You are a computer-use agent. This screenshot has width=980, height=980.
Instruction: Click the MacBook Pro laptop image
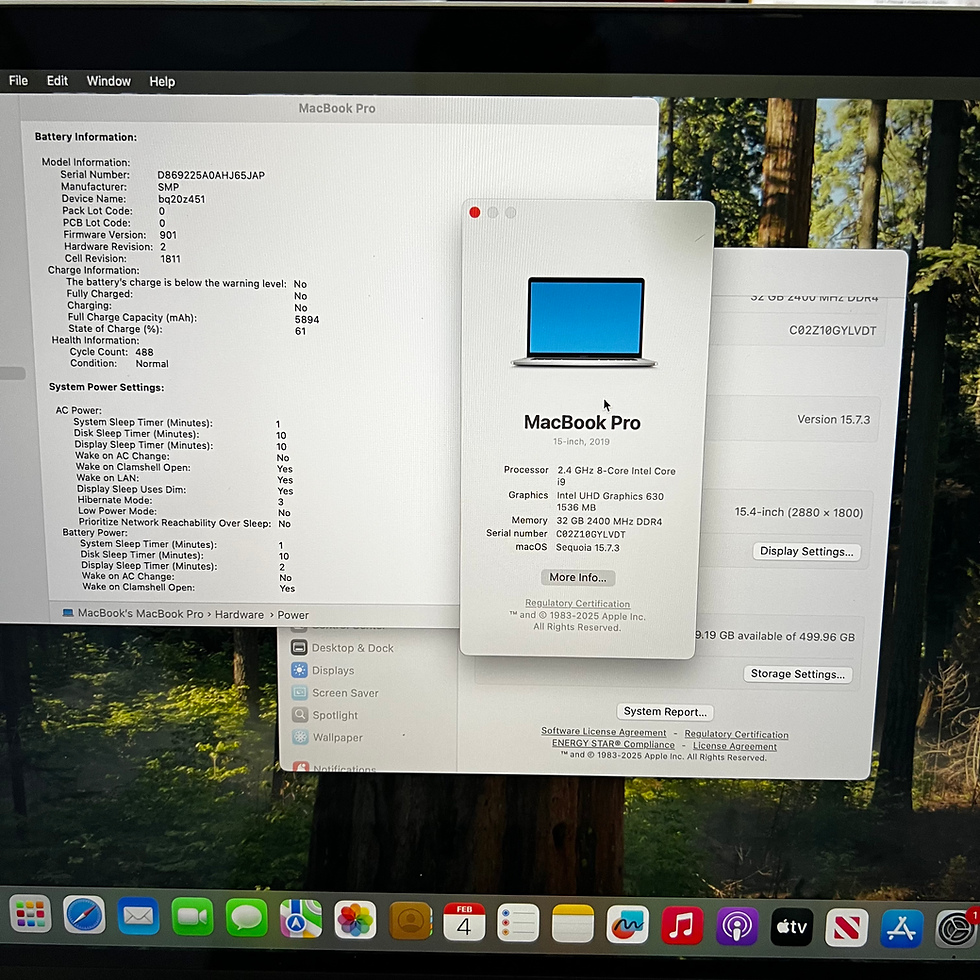(584, 322)
